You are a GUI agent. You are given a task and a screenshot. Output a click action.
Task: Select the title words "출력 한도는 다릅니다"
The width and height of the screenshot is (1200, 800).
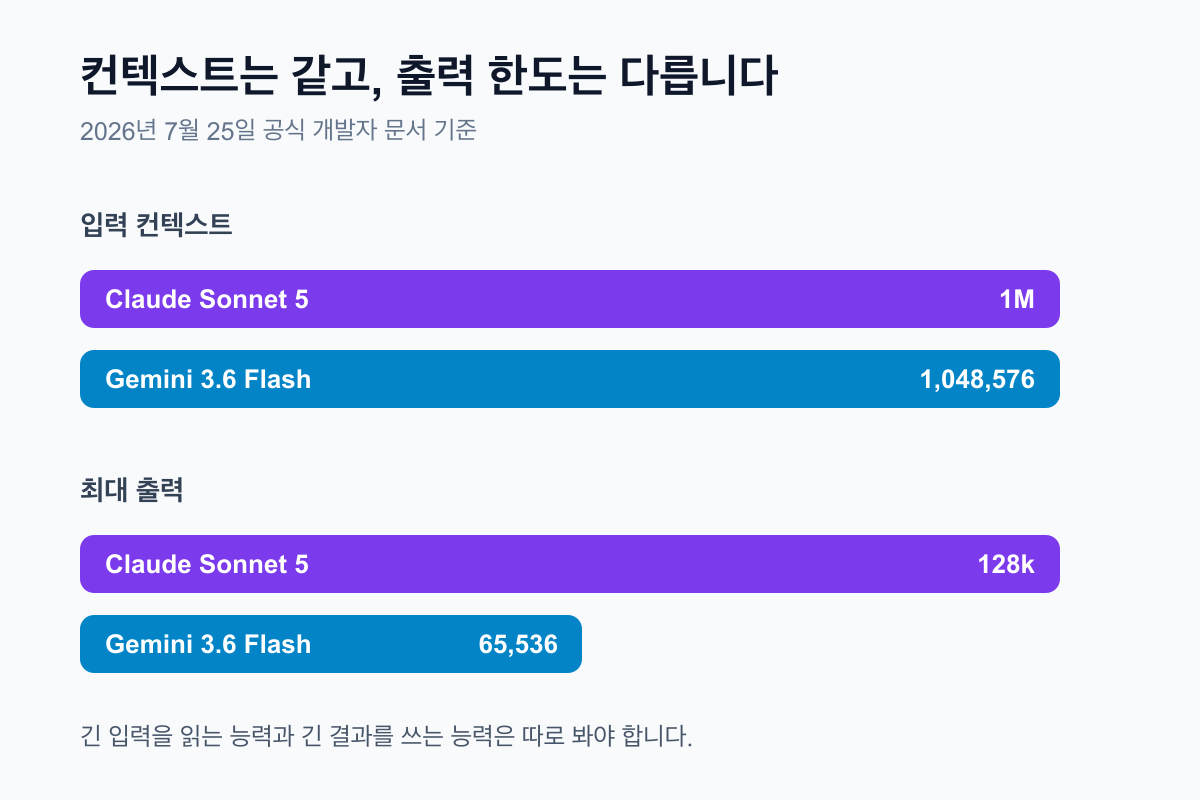coord(586,77)
